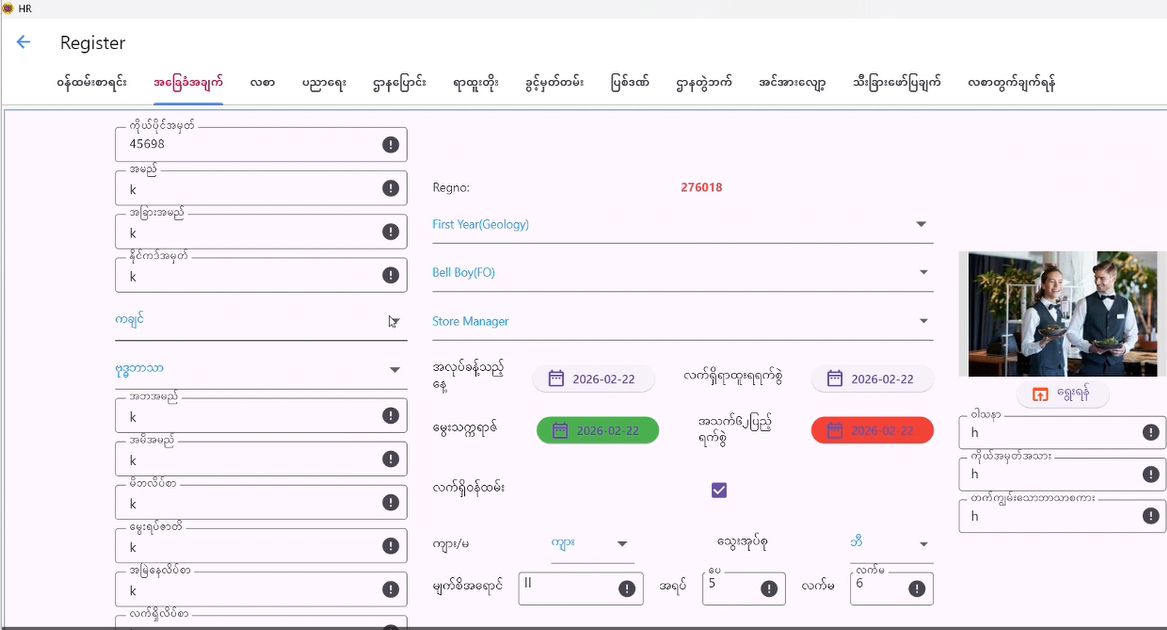Viewport: 1167px width, 630px height.
Task: Click the alert icon in the အမည် field
Action: 391,188
